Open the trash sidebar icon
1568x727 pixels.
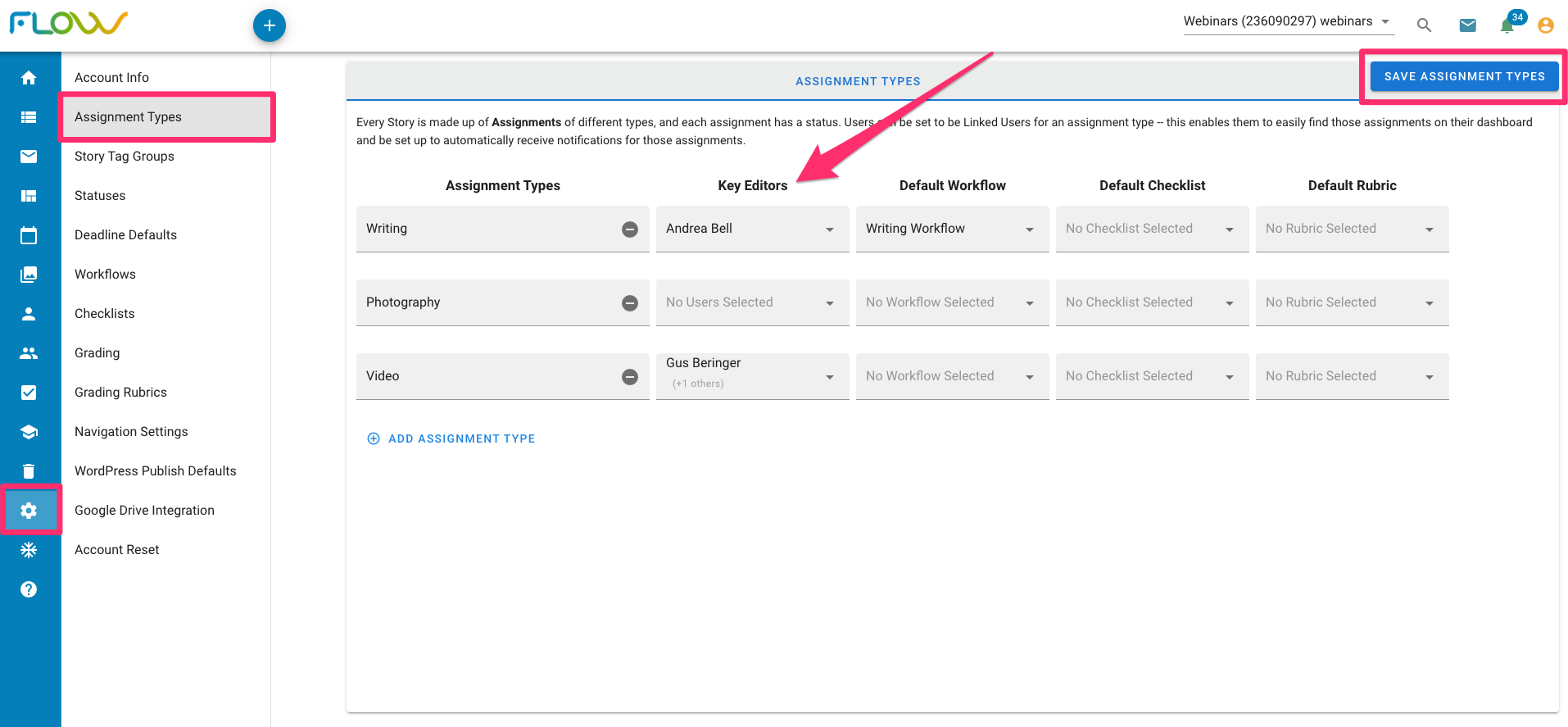pyautogui.click(x=29, y=471)
